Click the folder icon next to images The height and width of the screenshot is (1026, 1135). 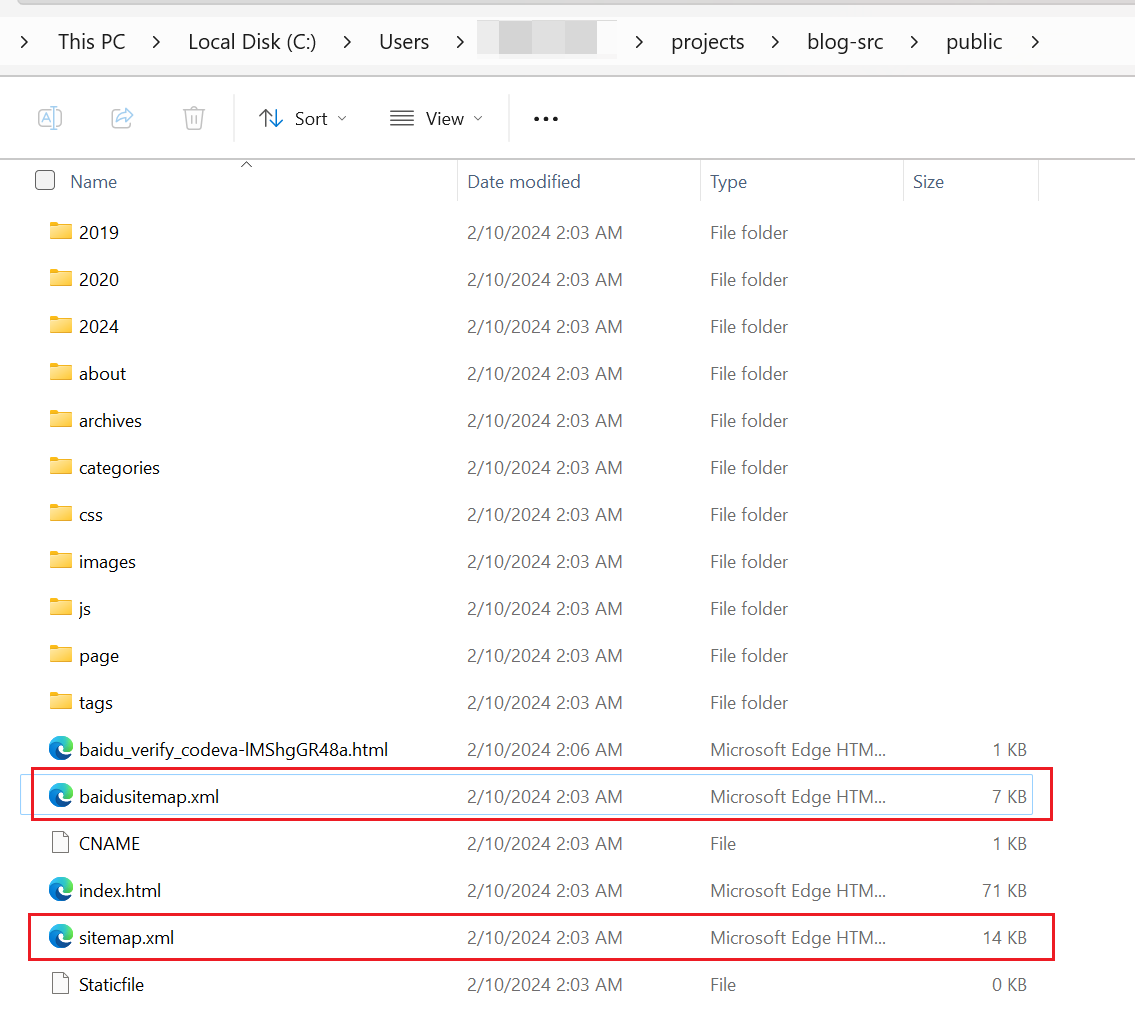click(x=61, y=561)
